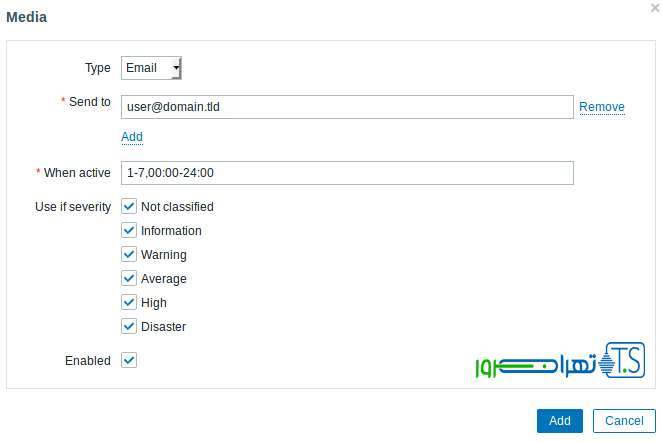Viewport: 662px width, 442px height.
Task: Click the Media dialog title
Action: 26,17
